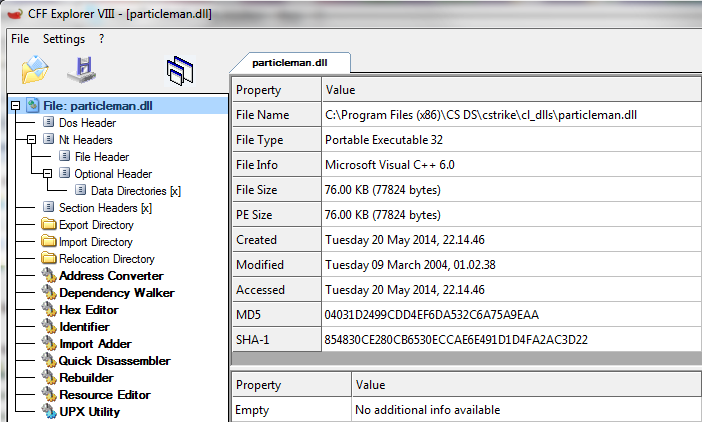Open the Import Adder tool
The width and height of the screenshot is (702, 422).
tap(95, 344)
